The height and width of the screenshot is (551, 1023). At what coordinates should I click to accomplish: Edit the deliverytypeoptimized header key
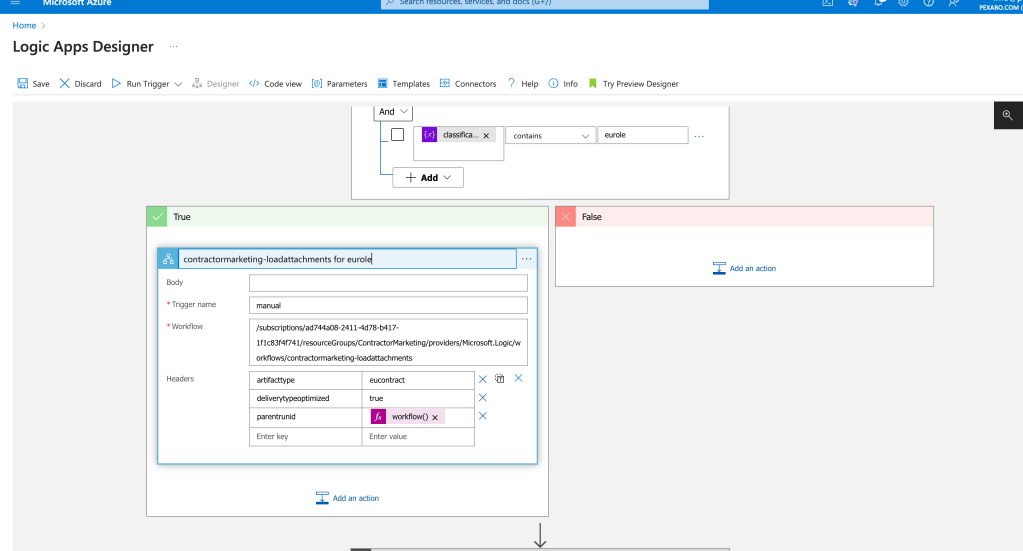click(x=305, y=398)
